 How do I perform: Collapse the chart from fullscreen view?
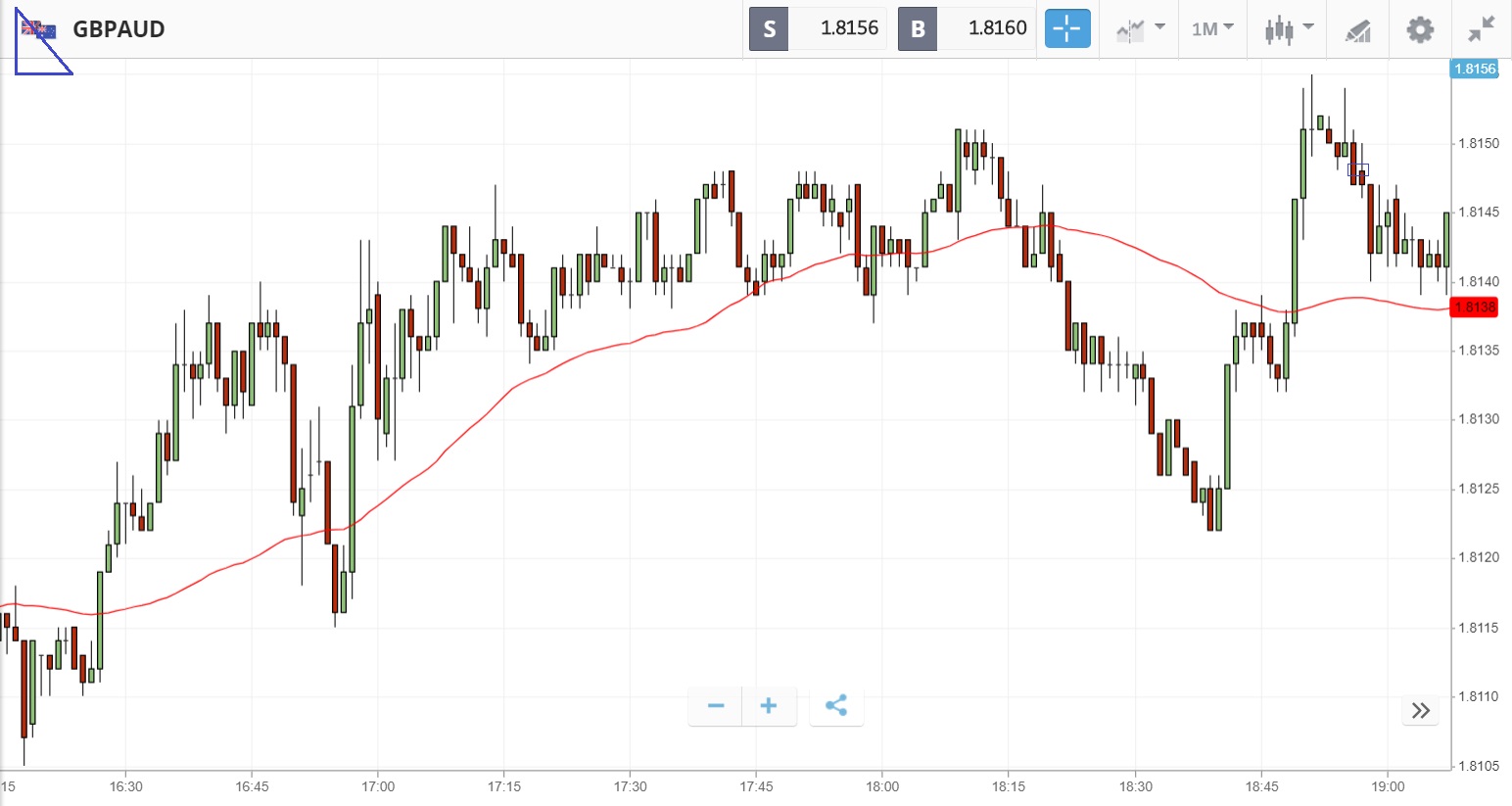1482,29
